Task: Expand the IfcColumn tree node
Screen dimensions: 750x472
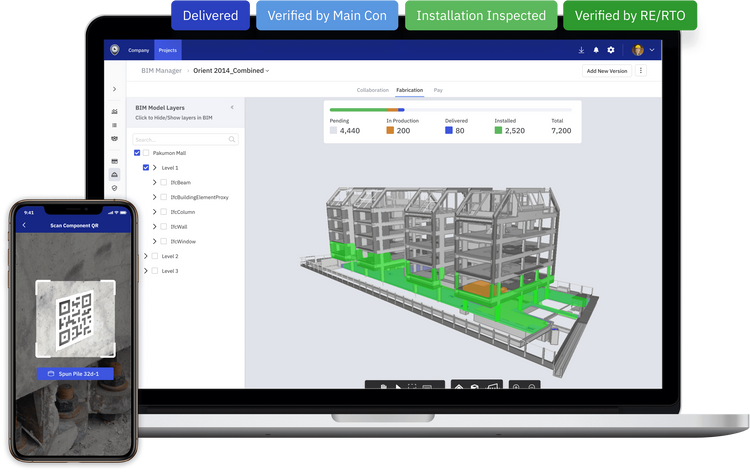Action: click(x=154, y=212)
